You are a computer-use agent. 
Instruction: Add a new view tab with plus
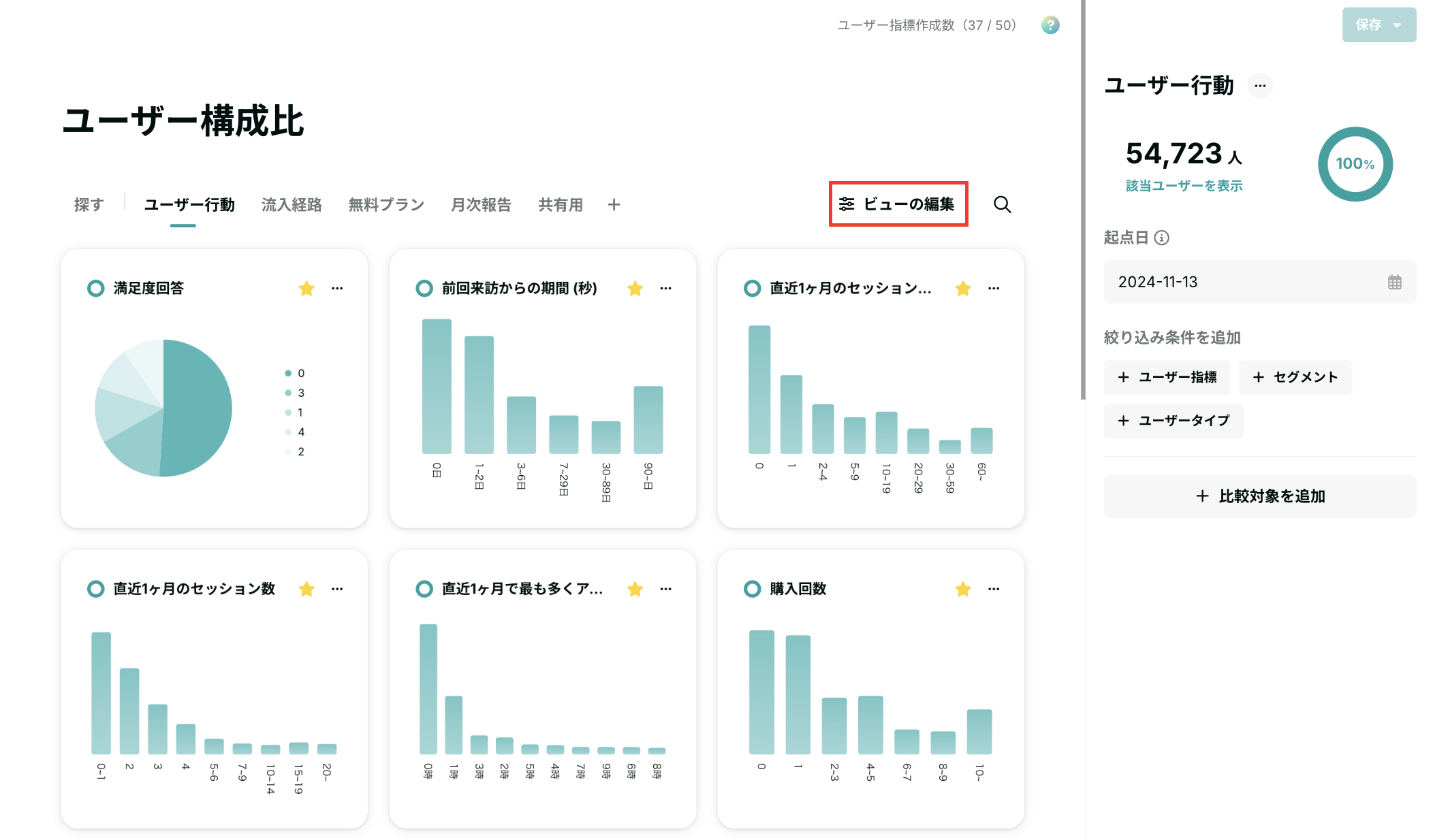614,204
